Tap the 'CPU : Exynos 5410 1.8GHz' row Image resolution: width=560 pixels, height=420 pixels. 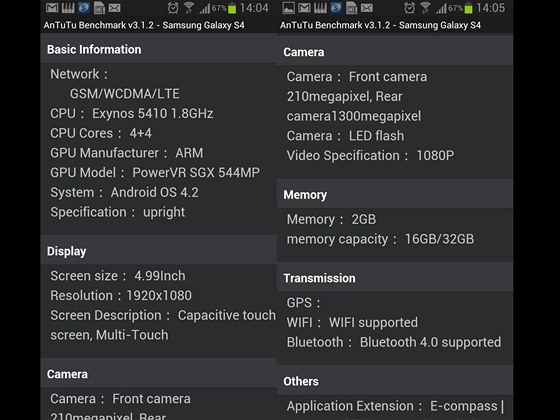coord(132,114)
